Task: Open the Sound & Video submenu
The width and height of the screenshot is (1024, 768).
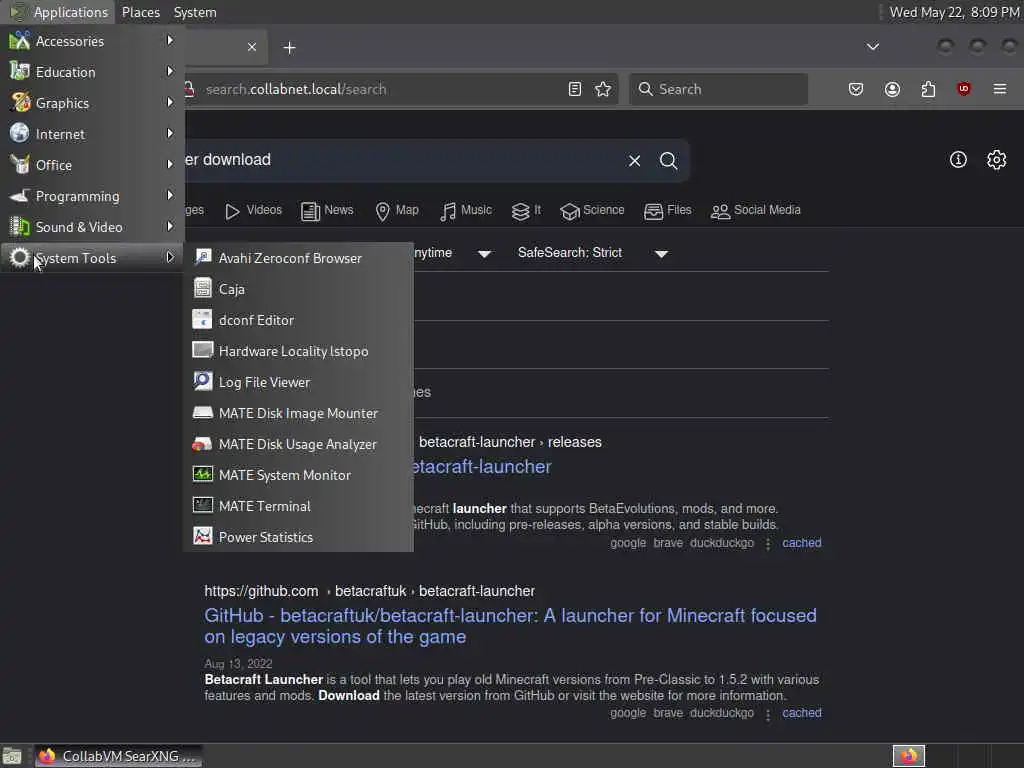Action: click(x=92, y=227)
